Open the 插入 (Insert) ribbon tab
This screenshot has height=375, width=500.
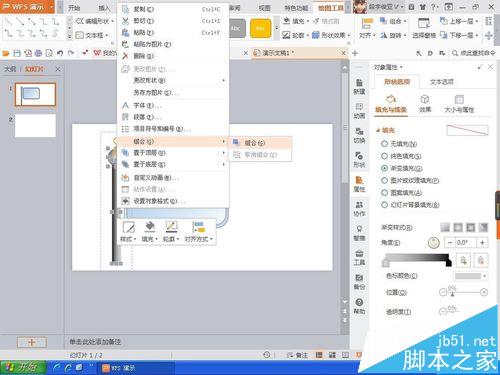pyautogui.click(x=104, y=8)
